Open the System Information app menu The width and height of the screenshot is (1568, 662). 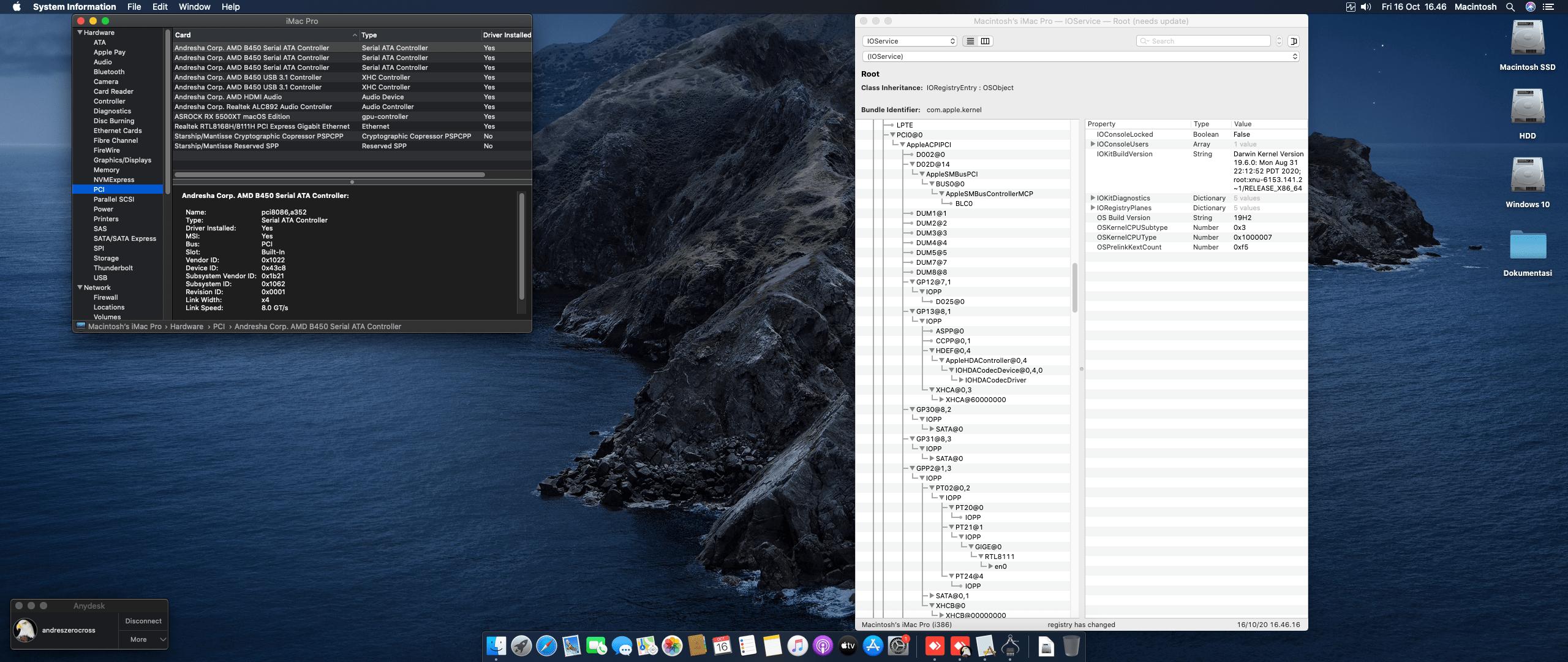click(x=74, y=7)
